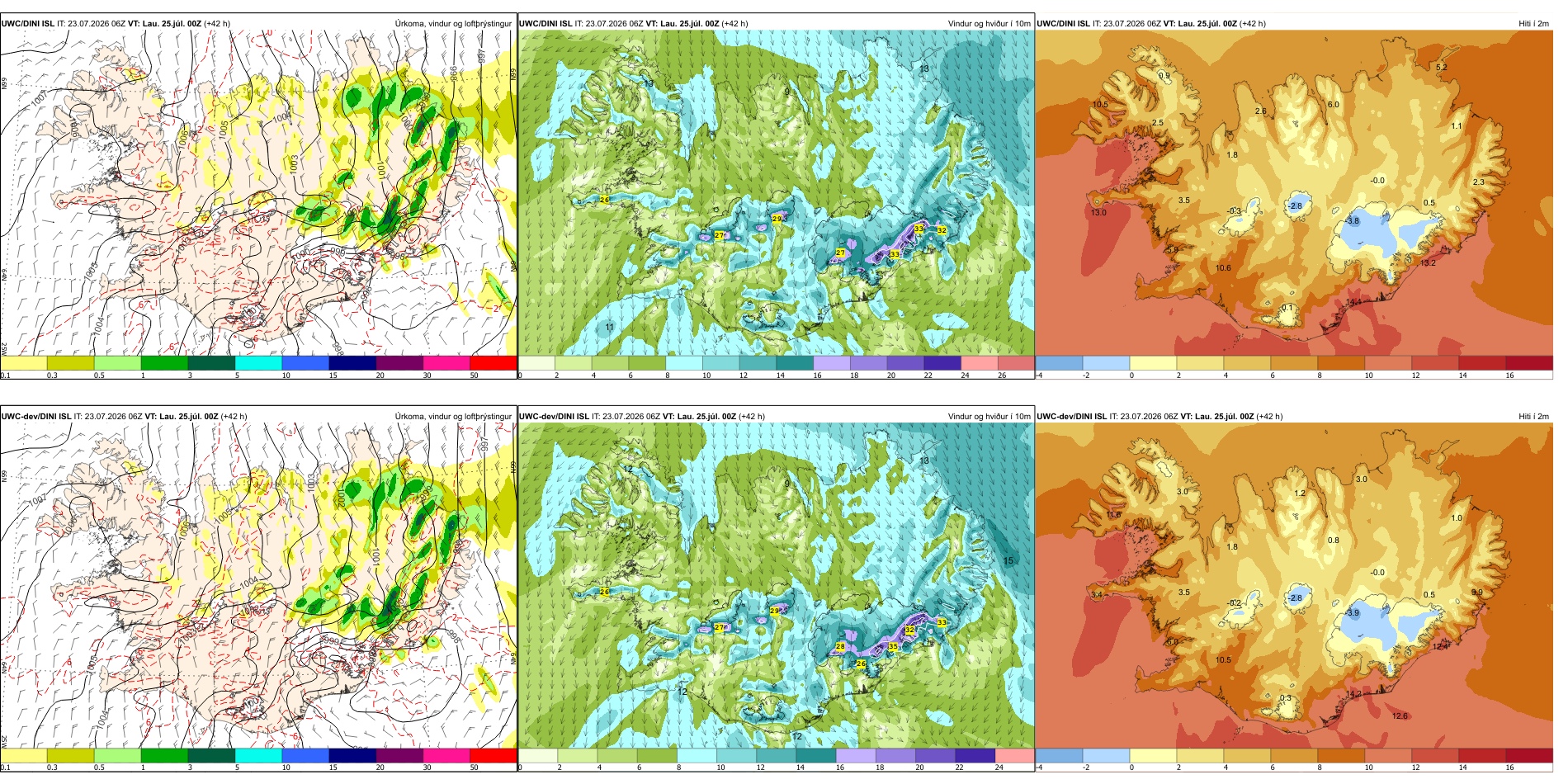
Task: Click the blue 10–15 swatch in UWC precipitation legend
Action: (305, 363)
